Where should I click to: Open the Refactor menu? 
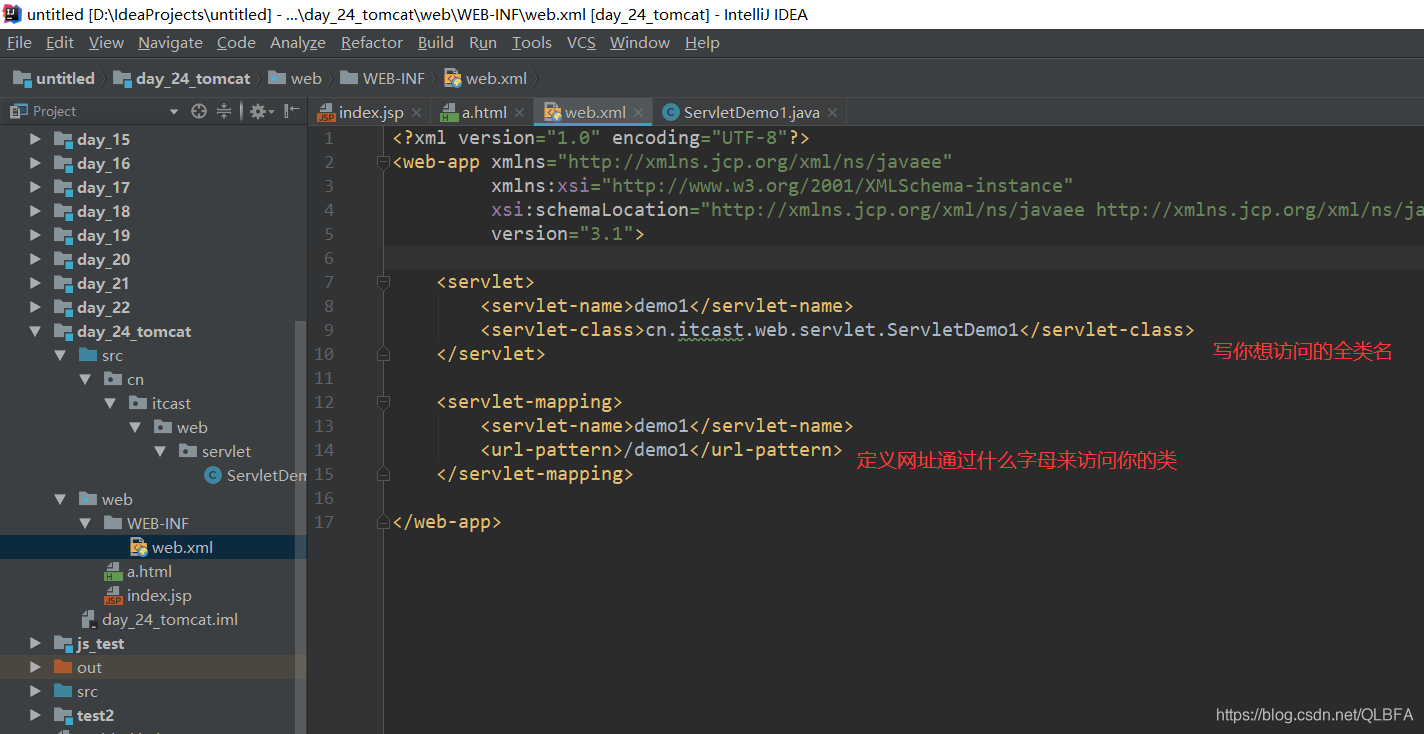click(x=371, y=42)
